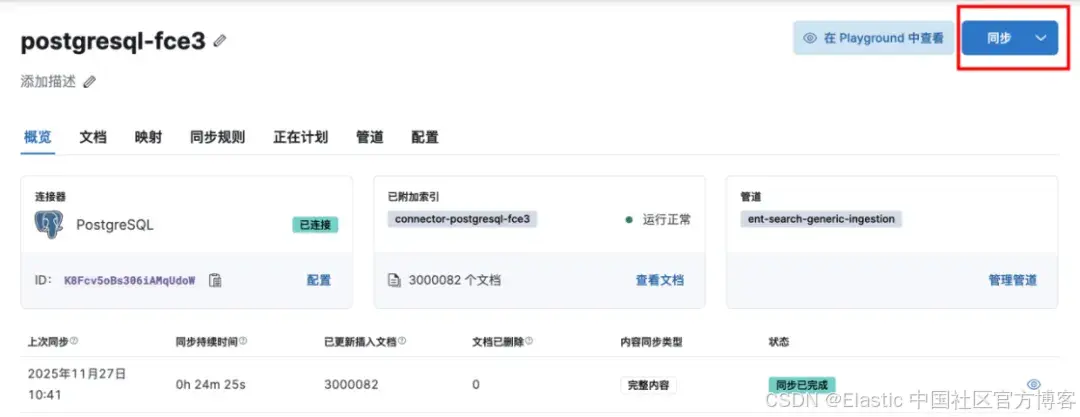
Task: Open the 同步 dropdown chevron
Action: point(1041,39)
